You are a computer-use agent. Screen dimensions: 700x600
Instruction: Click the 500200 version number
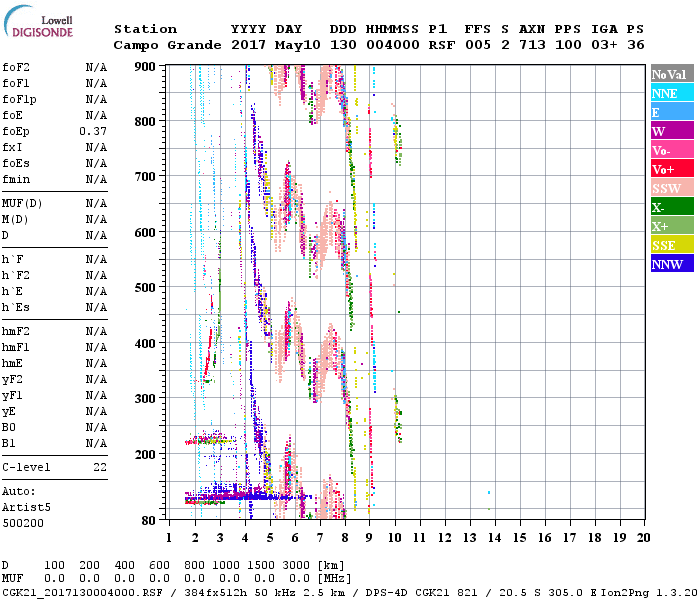coord(23,524)
